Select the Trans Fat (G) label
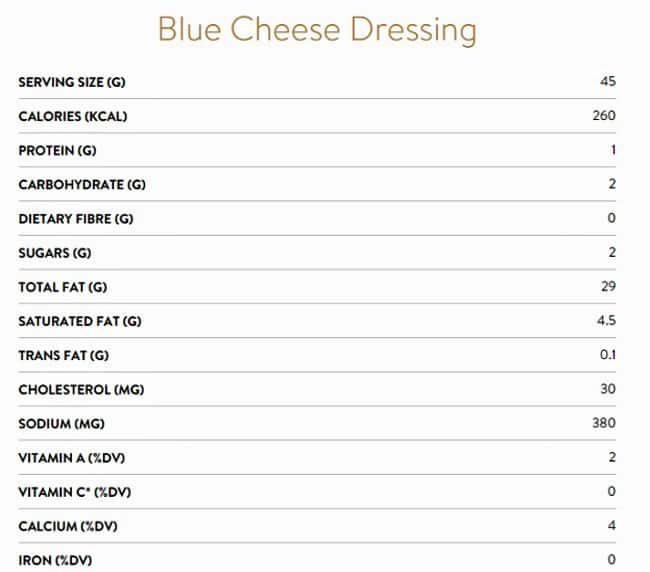Image resolution: width=650 pixels, height=572 pixels. (x=63, y=355)
